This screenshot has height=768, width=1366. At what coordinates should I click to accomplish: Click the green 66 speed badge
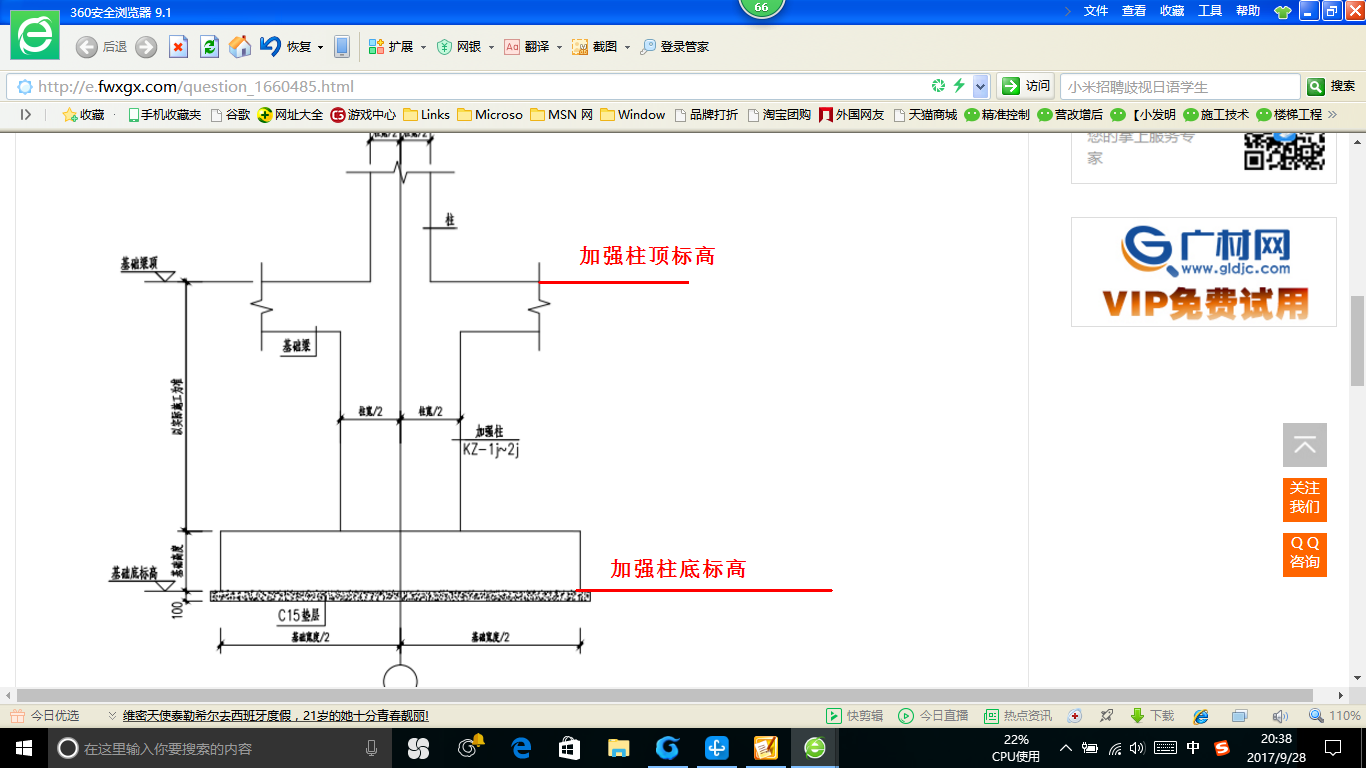coord(761,8)
